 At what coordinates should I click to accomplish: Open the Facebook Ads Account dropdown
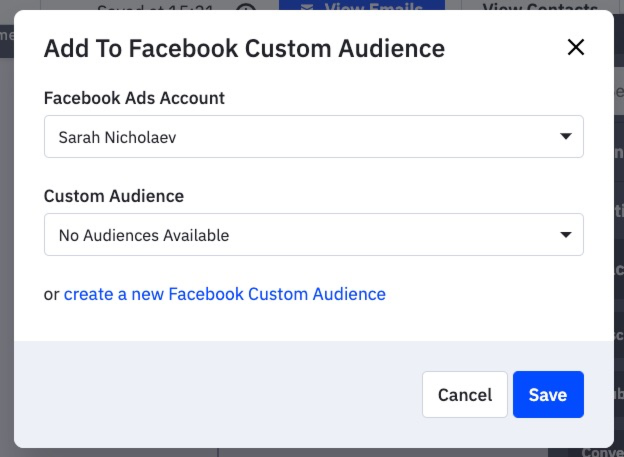(314, 137)
